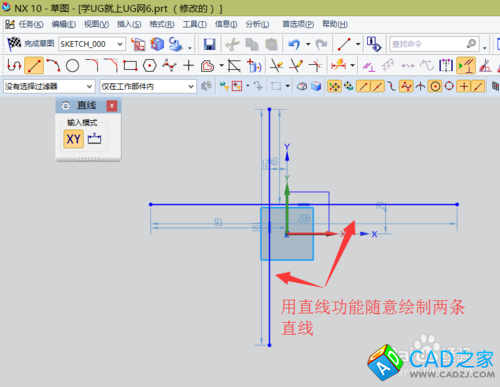Open the 分析(L) menu
The height and width of the screenshot is (387, 500).
click(257, 24)
